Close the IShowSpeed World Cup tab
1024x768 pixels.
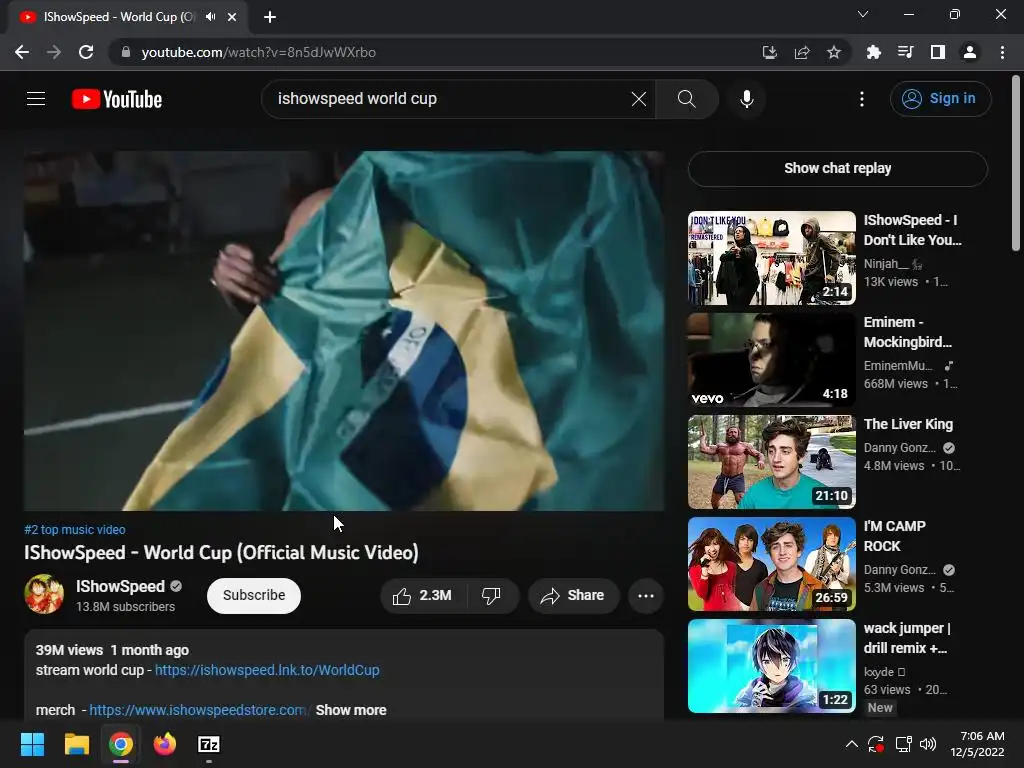(x=232, y=17)
